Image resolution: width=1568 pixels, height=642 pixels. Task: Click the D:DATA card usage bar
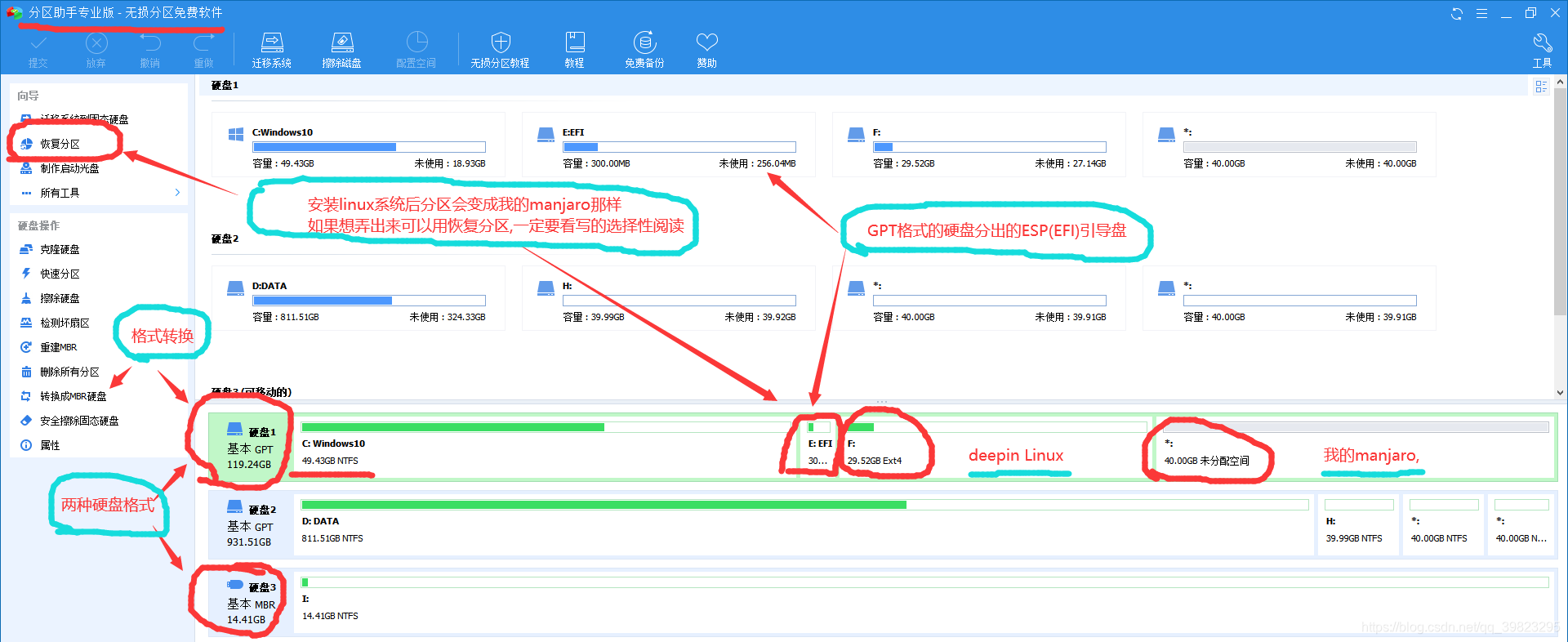369,301
